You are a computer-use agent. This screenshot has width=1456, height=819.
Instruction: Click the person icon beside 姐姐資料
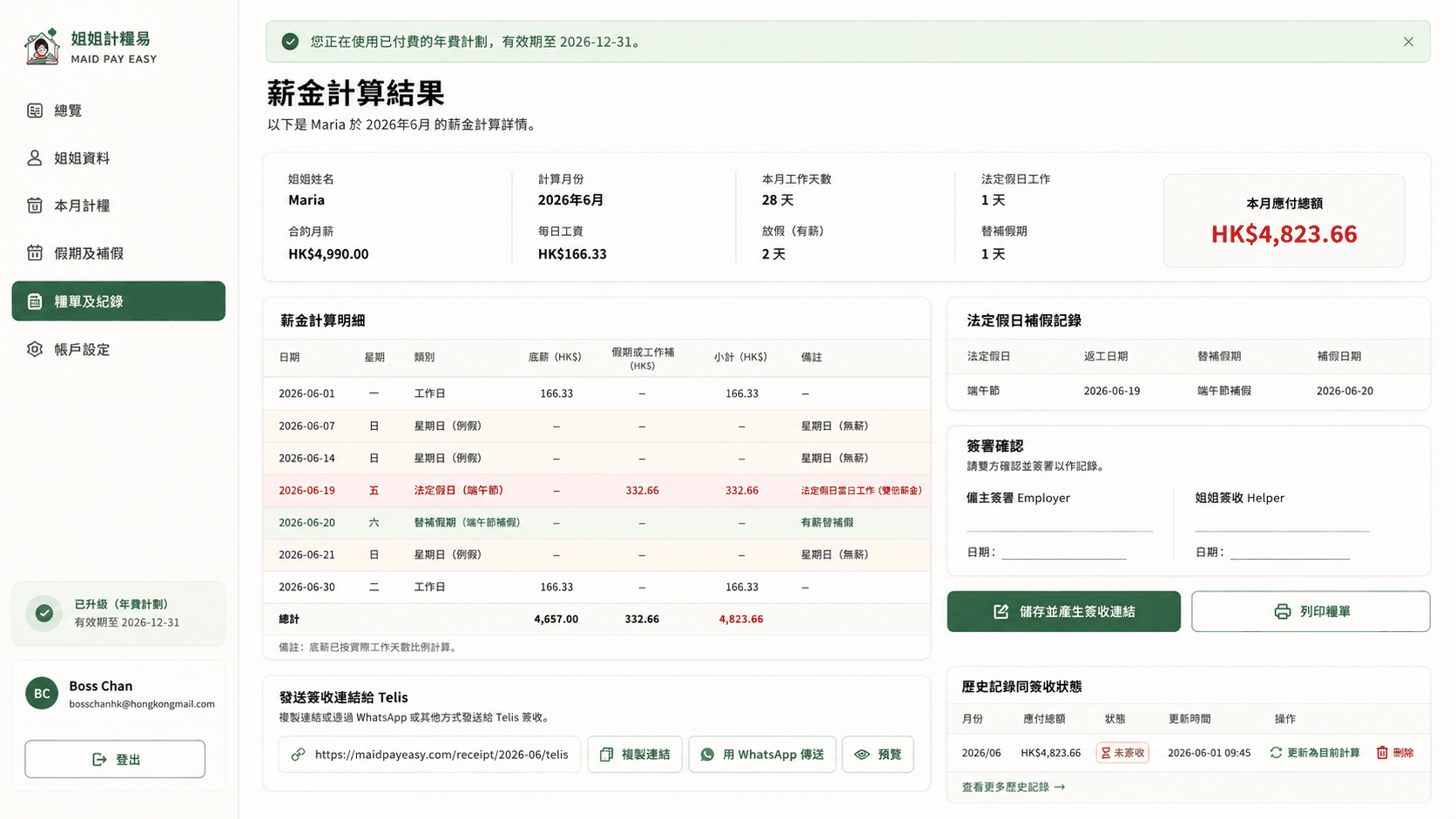35,158
